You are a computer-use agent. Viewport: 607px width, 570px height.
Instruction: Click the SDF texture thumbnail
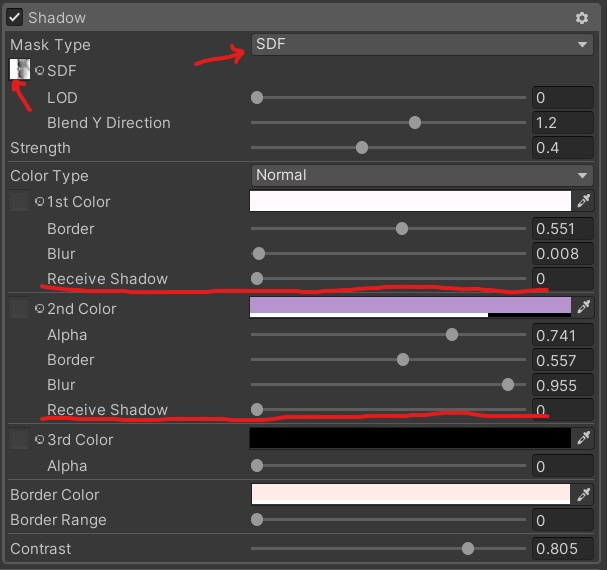pos(19,70)
